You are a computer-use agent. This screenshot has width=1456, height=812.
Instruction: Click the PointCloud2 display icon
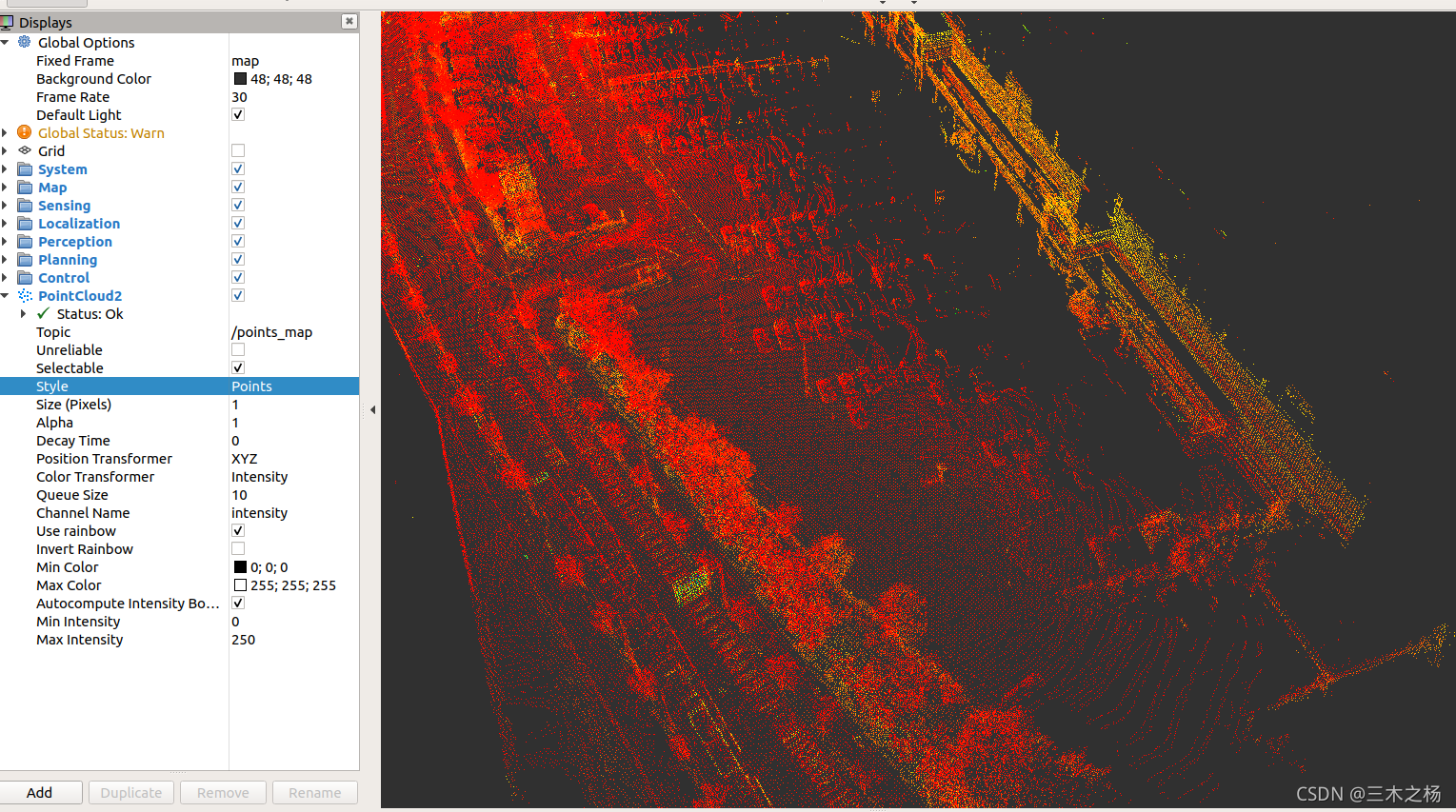click(x=25, y=295)
